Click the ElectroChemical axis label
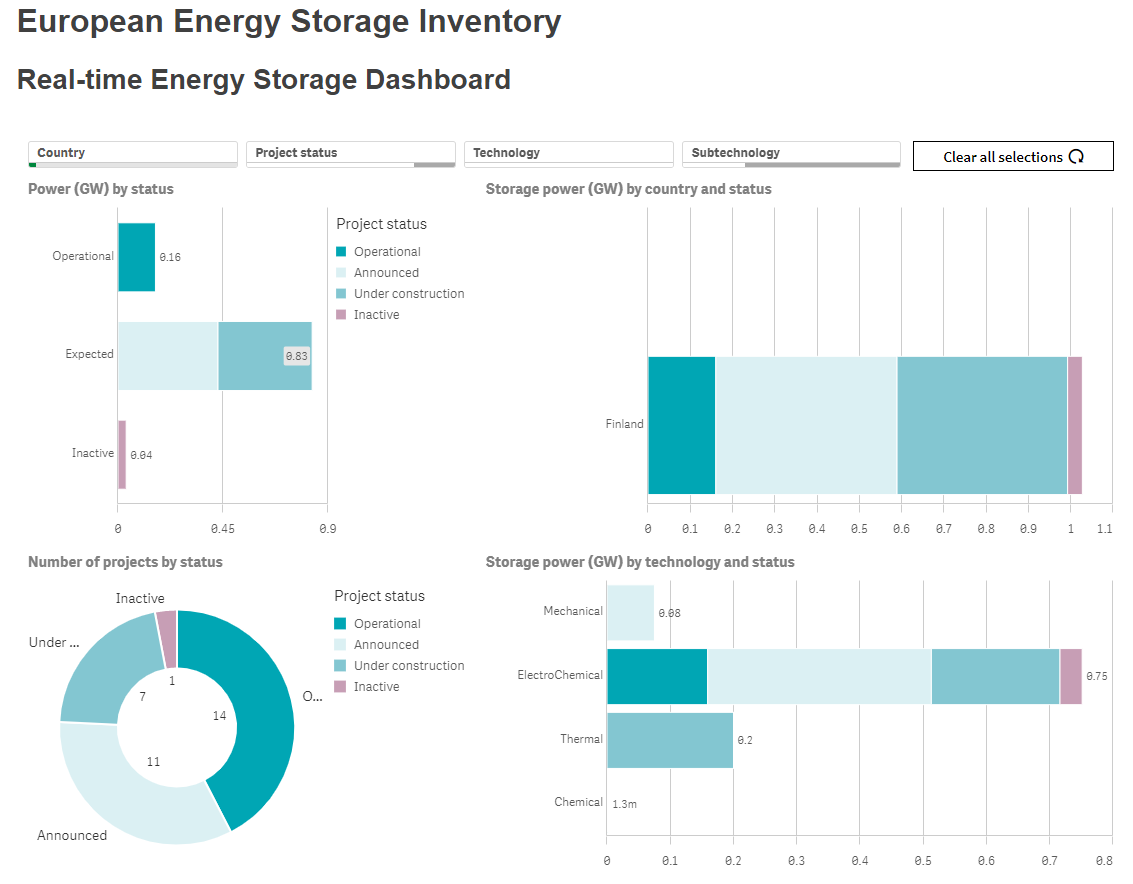The width and height of the screenshot is (1133, 884). (560, 676)
